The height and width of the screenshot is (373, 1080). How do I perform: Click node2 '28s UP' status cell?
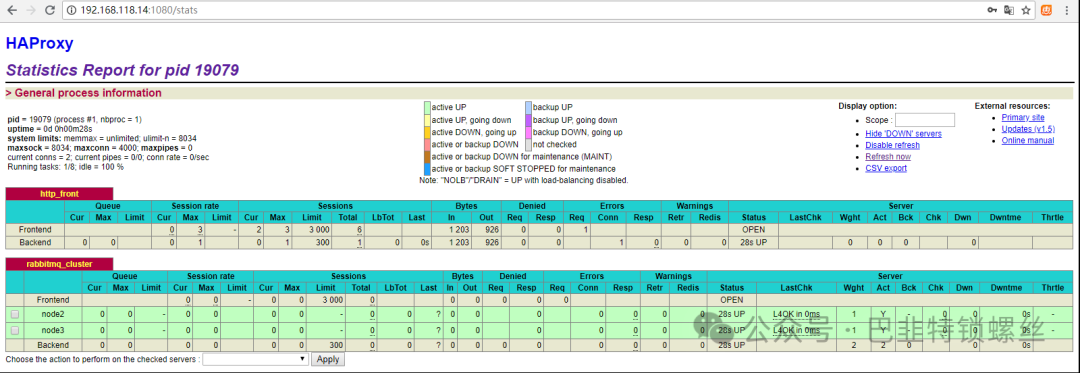click(731, 314)
